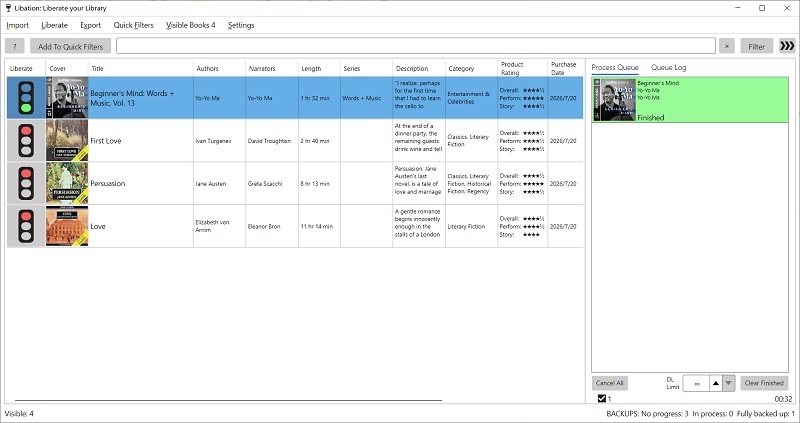Sort by the Narrators column header
Image resolution: width=800 pixels, height=423 pixels.
click(272, 68)
